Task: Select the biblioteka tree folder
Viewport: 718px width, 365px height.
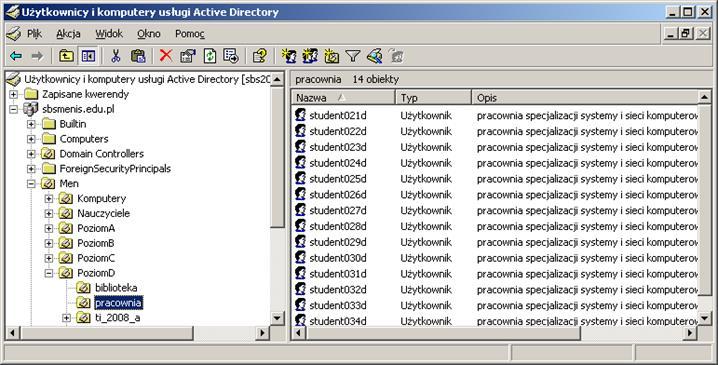Action: 116,288
